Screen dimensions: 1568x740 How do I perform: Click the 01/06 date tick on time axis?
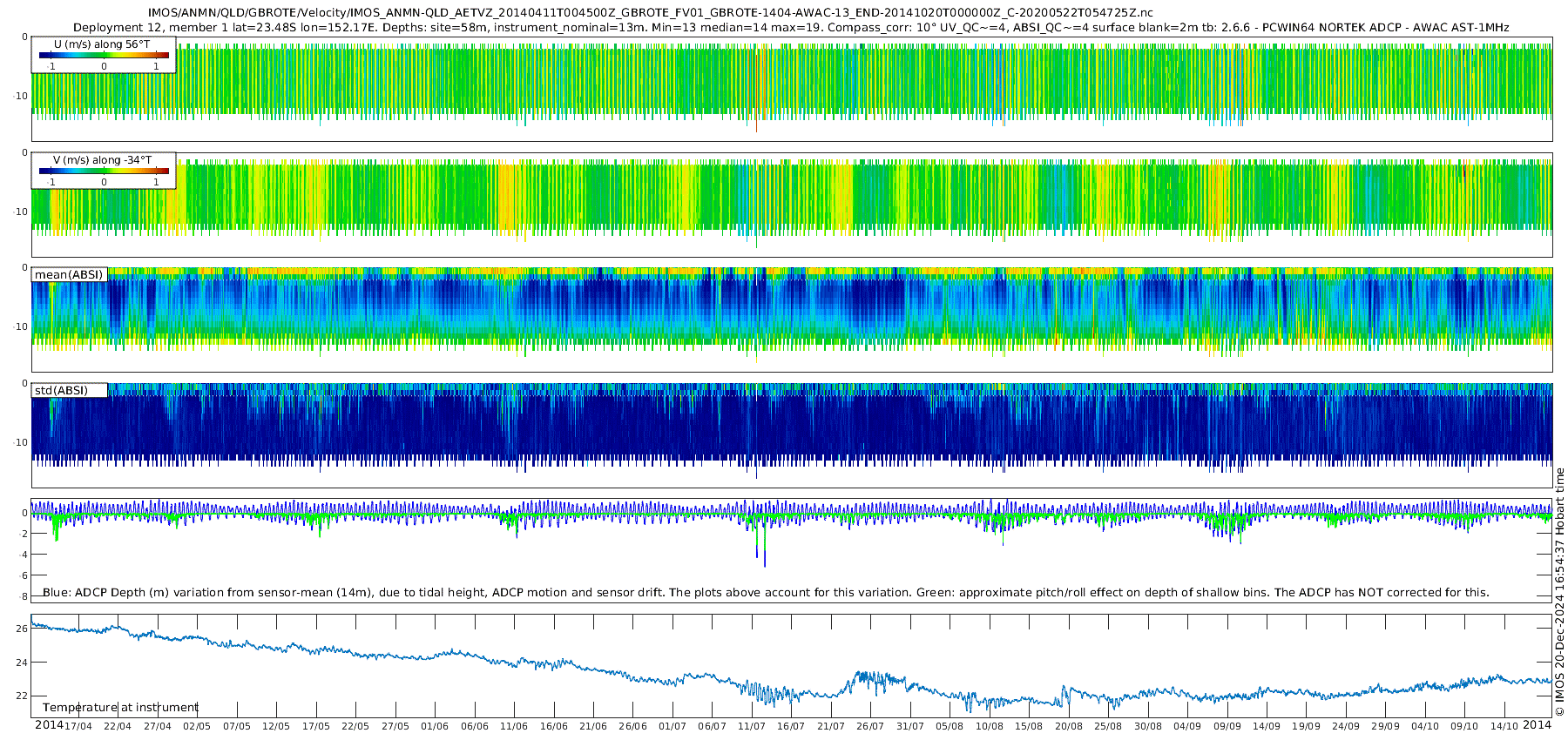click(x=434, y=726)
